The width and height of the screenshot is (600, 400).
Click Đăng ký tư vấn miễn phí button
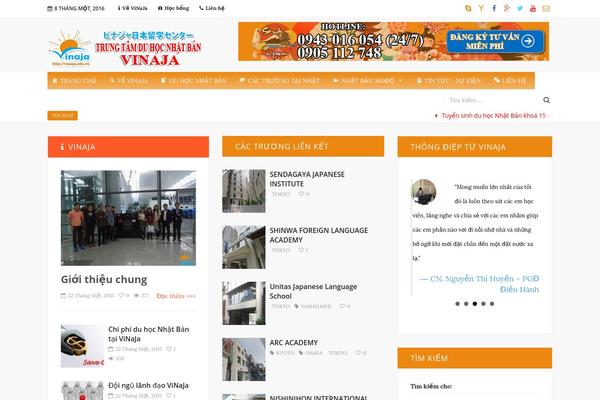coord(495,41)
